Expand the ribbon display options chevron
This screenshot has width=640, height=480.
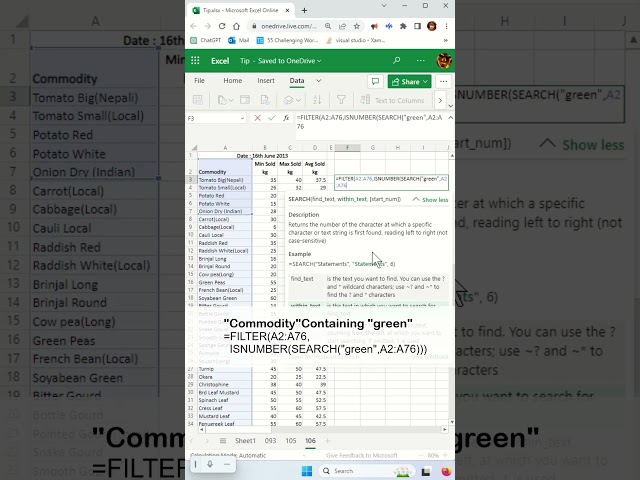450,106
